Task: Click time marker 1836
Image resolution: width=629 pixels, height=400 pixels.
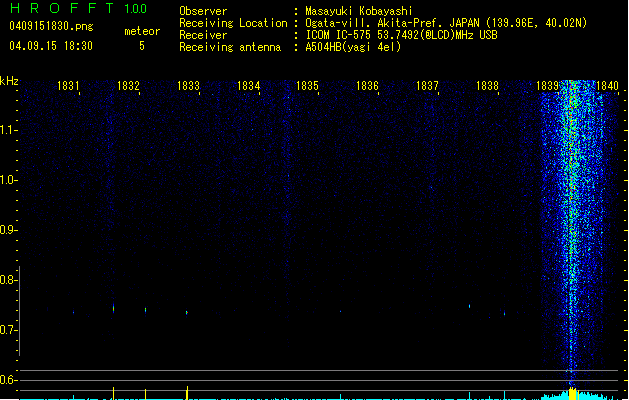Action: 367,86
